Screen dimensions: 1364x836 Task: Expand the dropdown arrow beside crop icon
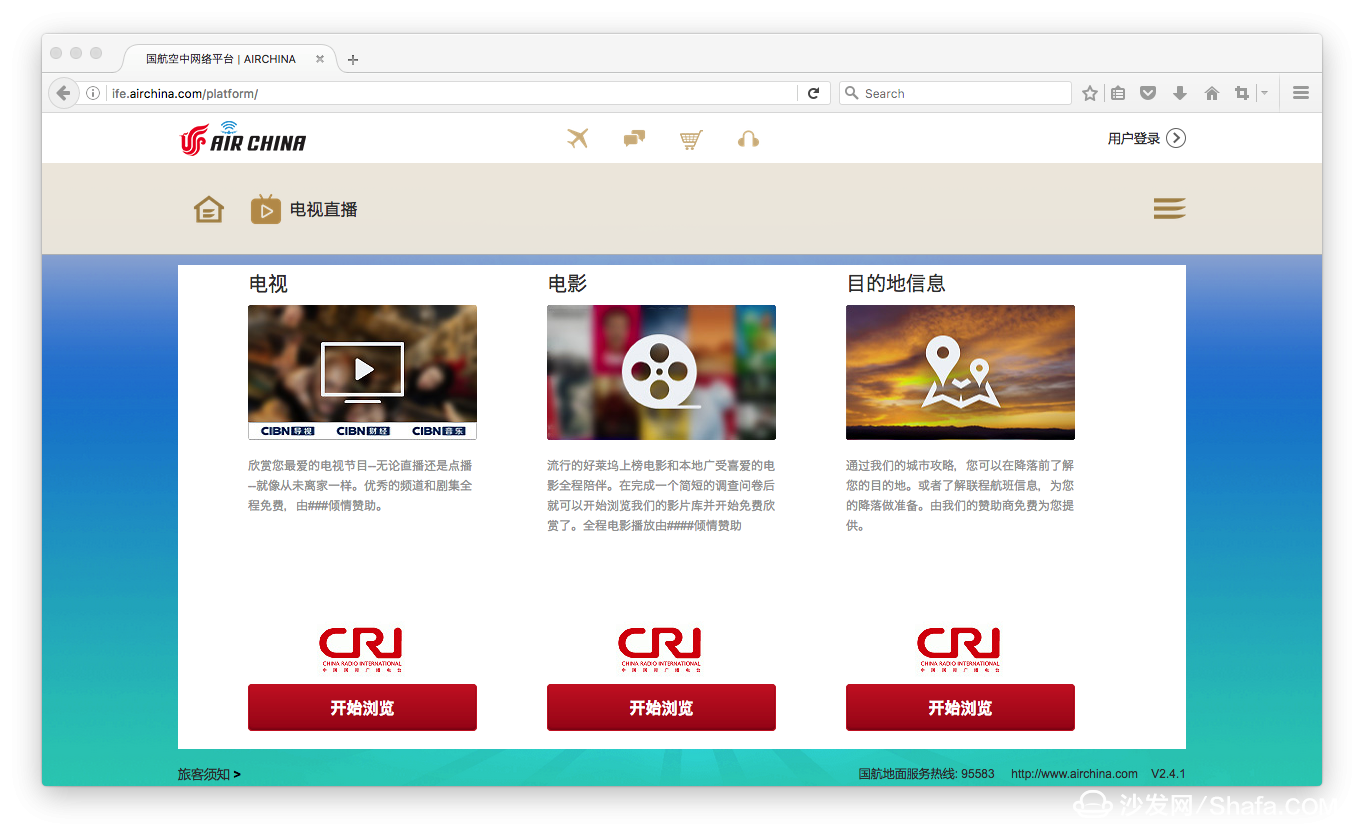click(1264, 93)
